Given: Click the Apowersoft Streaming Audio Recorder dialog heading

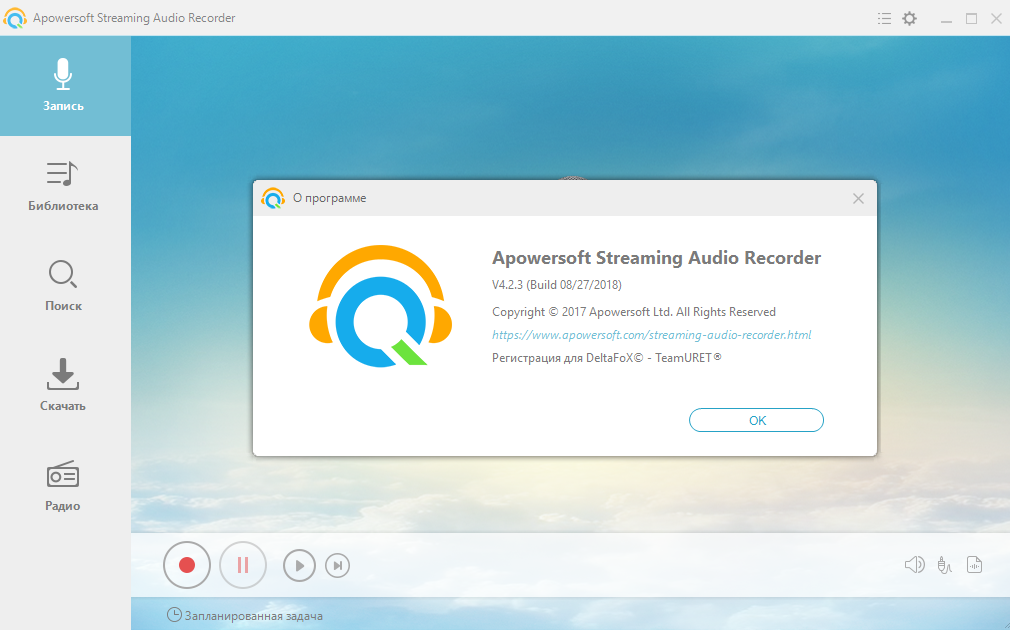Looking at the screenshot, I should tap(656, 258).
